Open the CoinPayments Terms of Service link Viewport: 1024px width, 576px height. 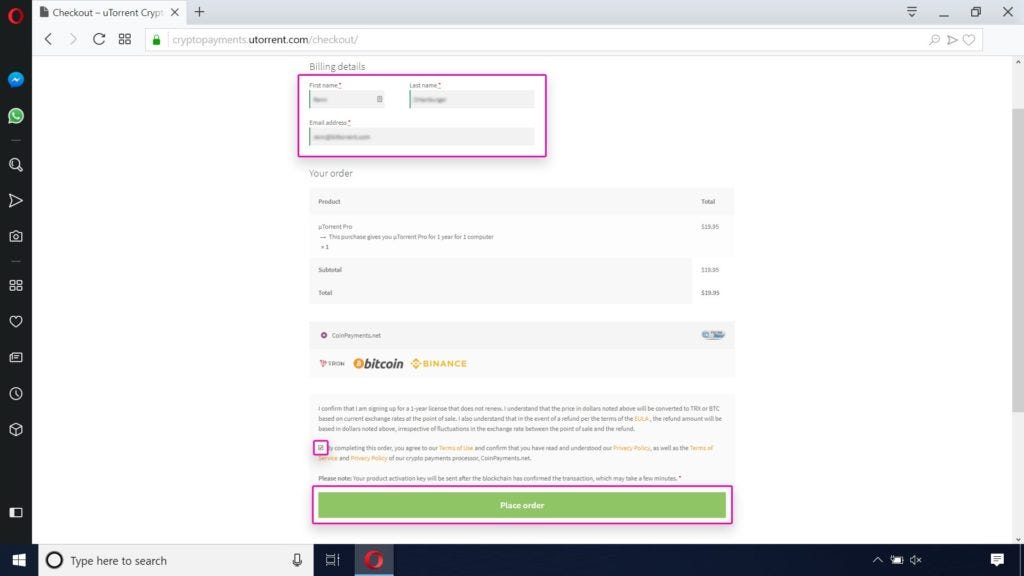click(x=701, y=448)
